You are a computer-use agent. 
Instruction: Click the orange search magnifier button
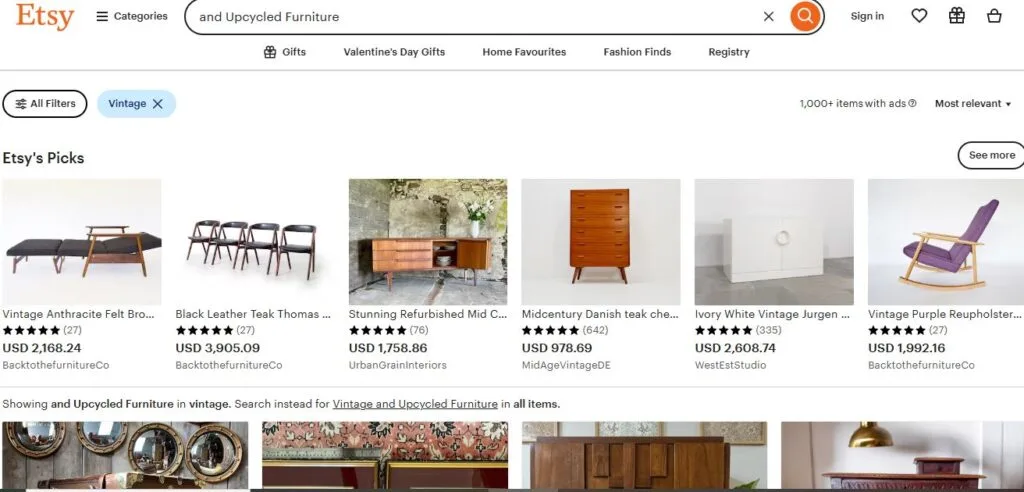[x=805, y=16]
